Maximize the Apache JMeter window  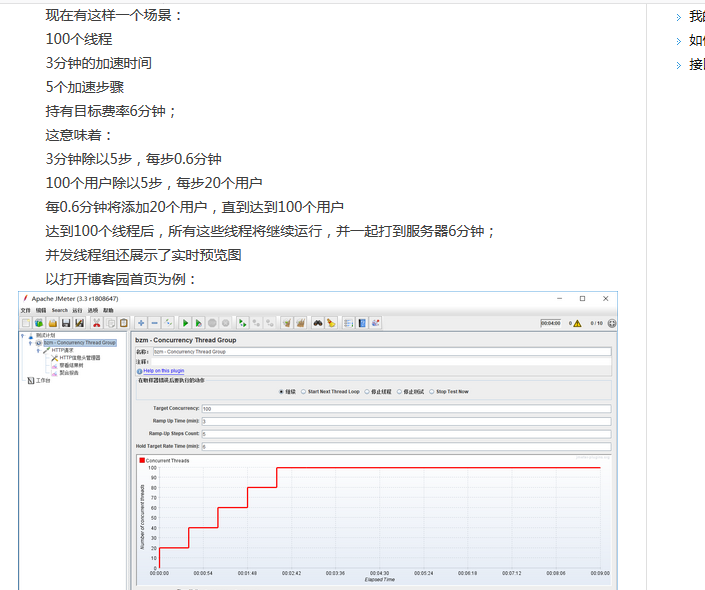coord(582,299)
